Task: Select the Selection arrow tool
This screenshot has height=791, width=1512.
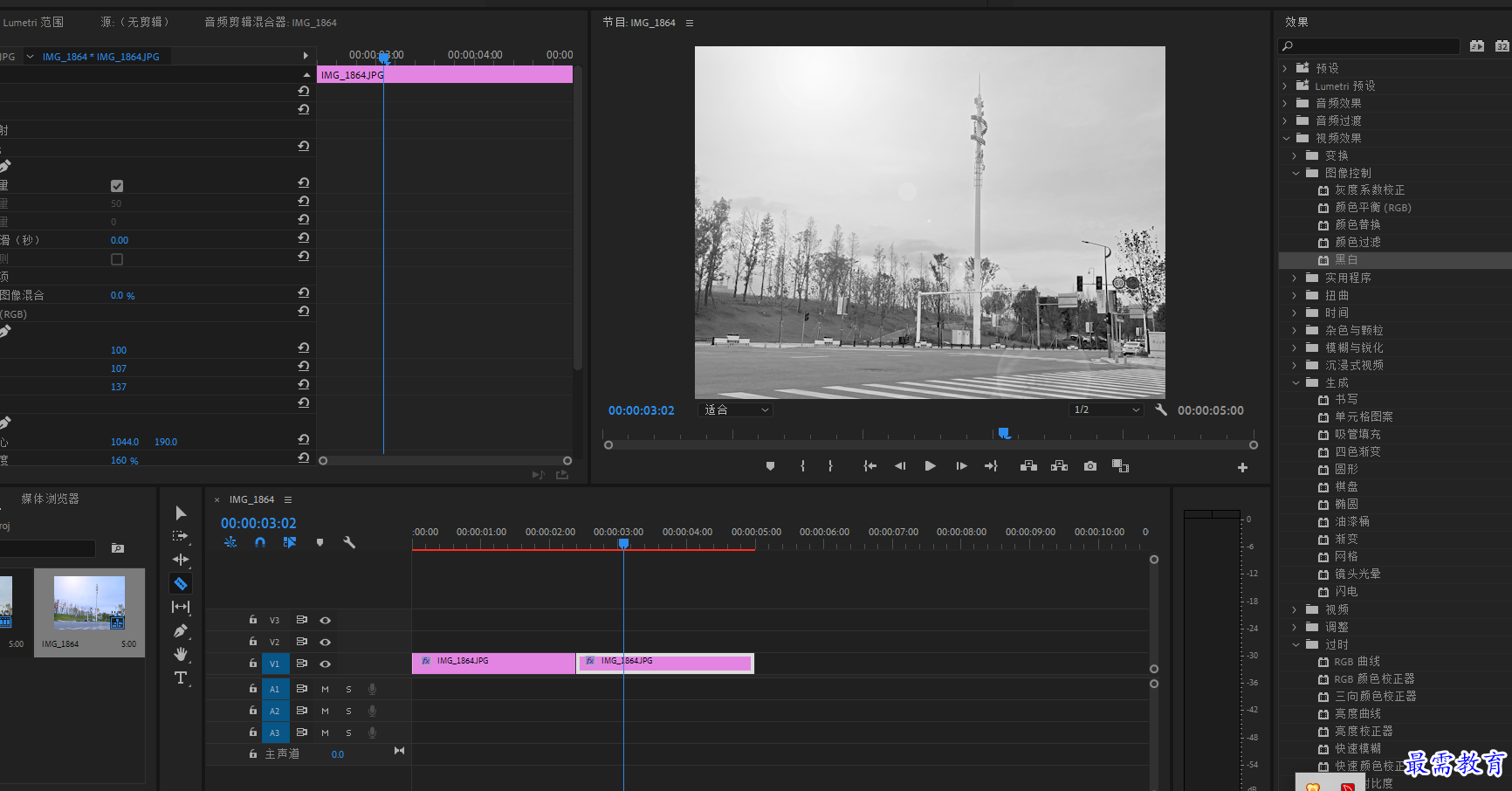Action: pos(181,513)
